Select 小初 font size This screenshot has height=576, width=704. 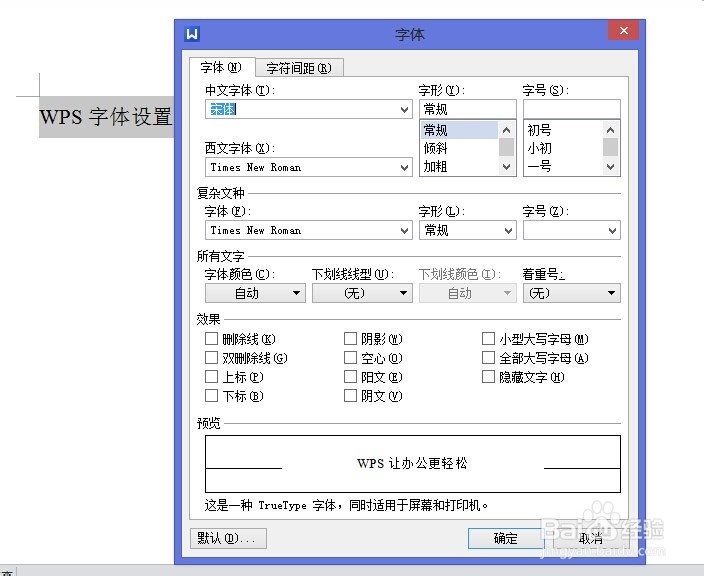click(563, 148)
